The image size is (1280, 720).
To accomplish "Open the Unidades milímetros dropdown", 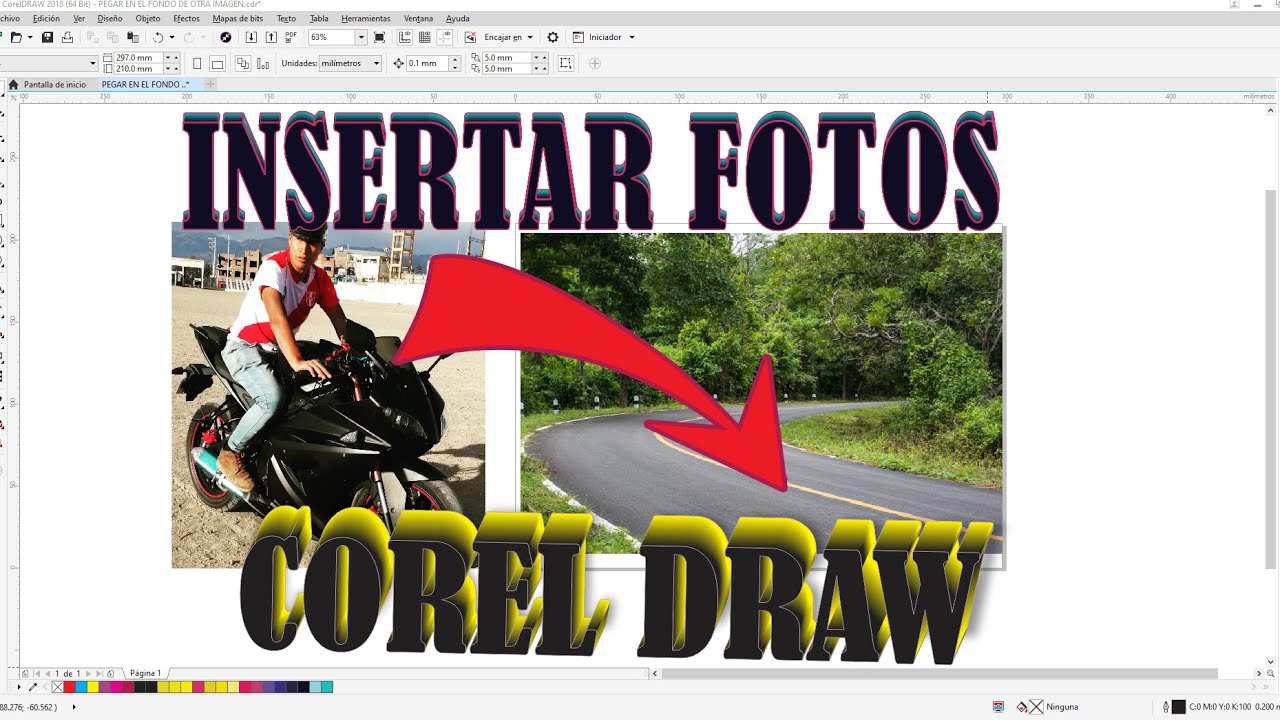I will tap(350, 63).
